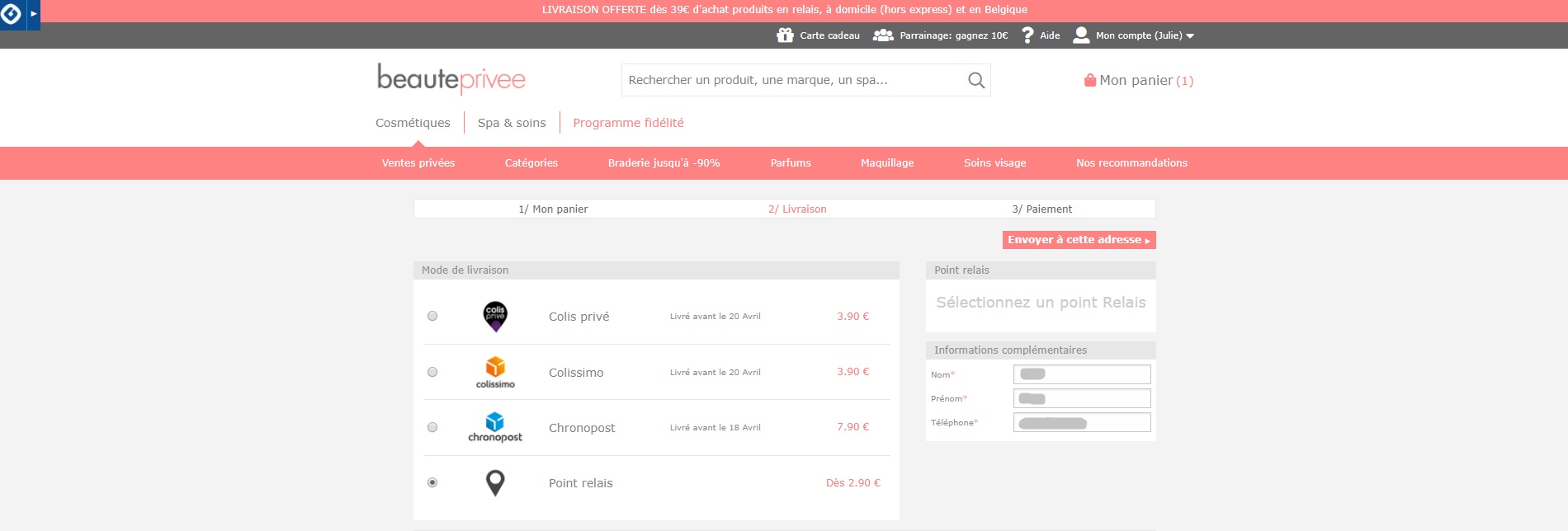Open the Maquillage menu item
This screenshot has width=1568, height=531.
[x=887, y=163]
